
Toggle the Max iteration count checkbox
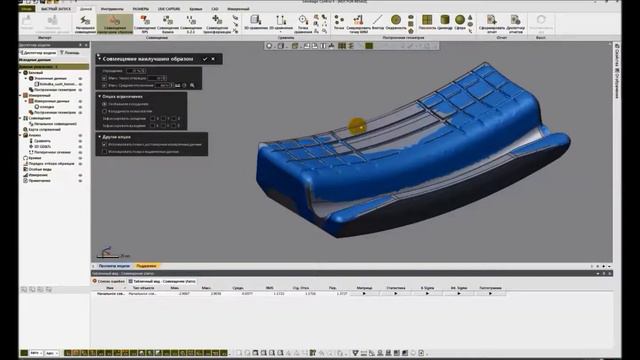(104, 78)
